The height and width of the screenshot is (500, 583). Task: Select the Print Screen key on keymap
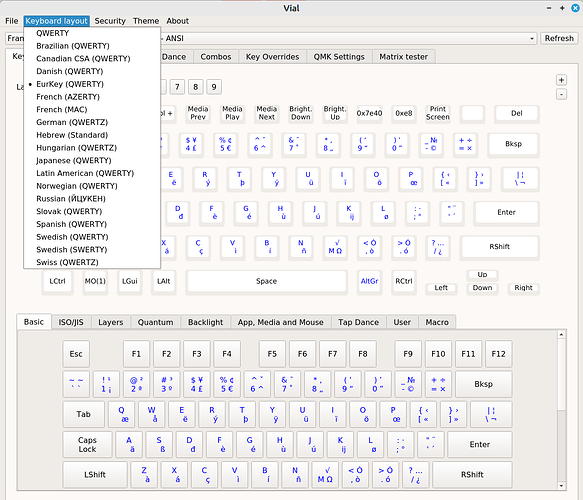(438, 113)
